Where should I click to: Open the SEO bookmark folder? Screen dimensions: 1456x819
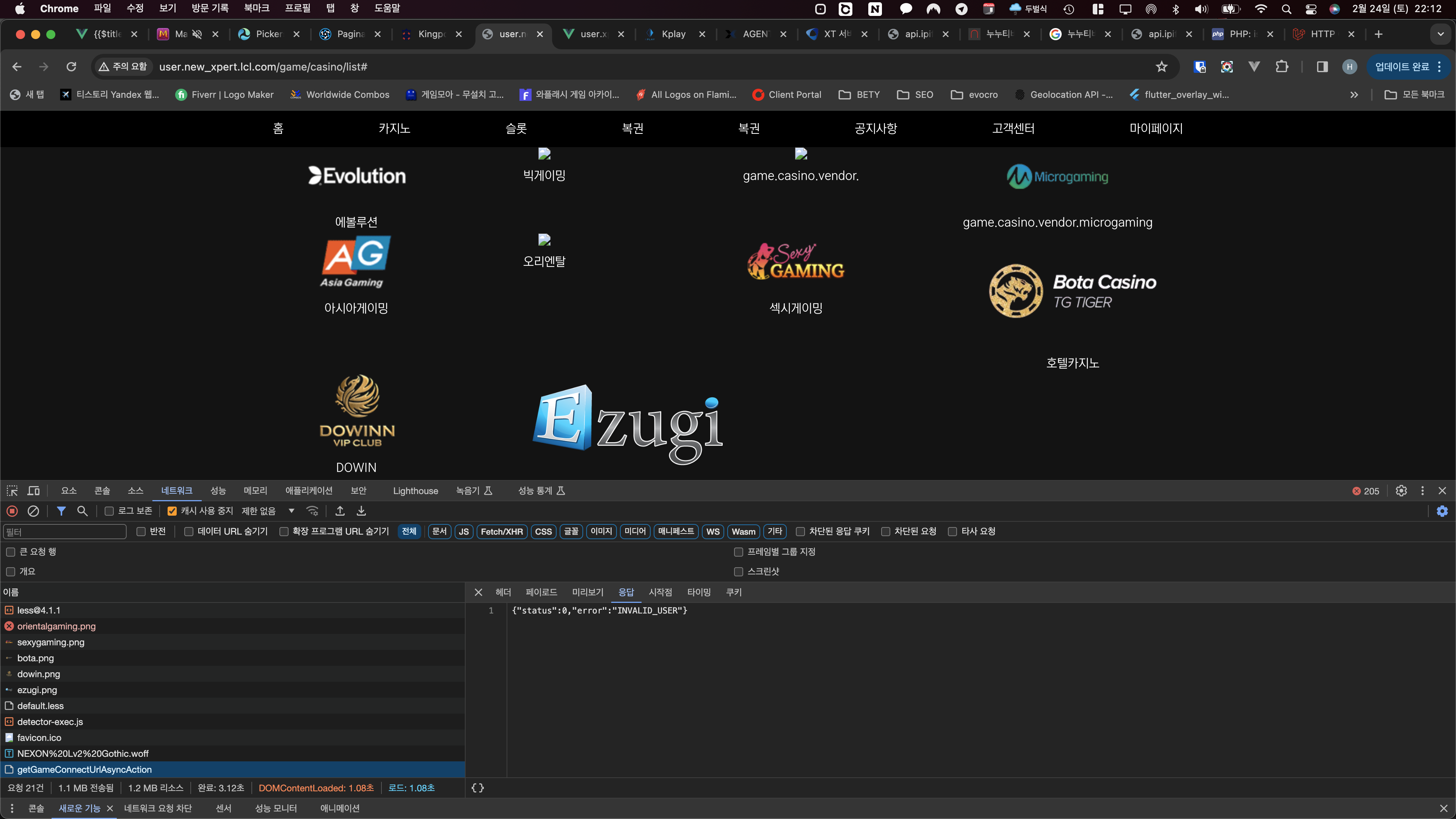coord(915,94)
